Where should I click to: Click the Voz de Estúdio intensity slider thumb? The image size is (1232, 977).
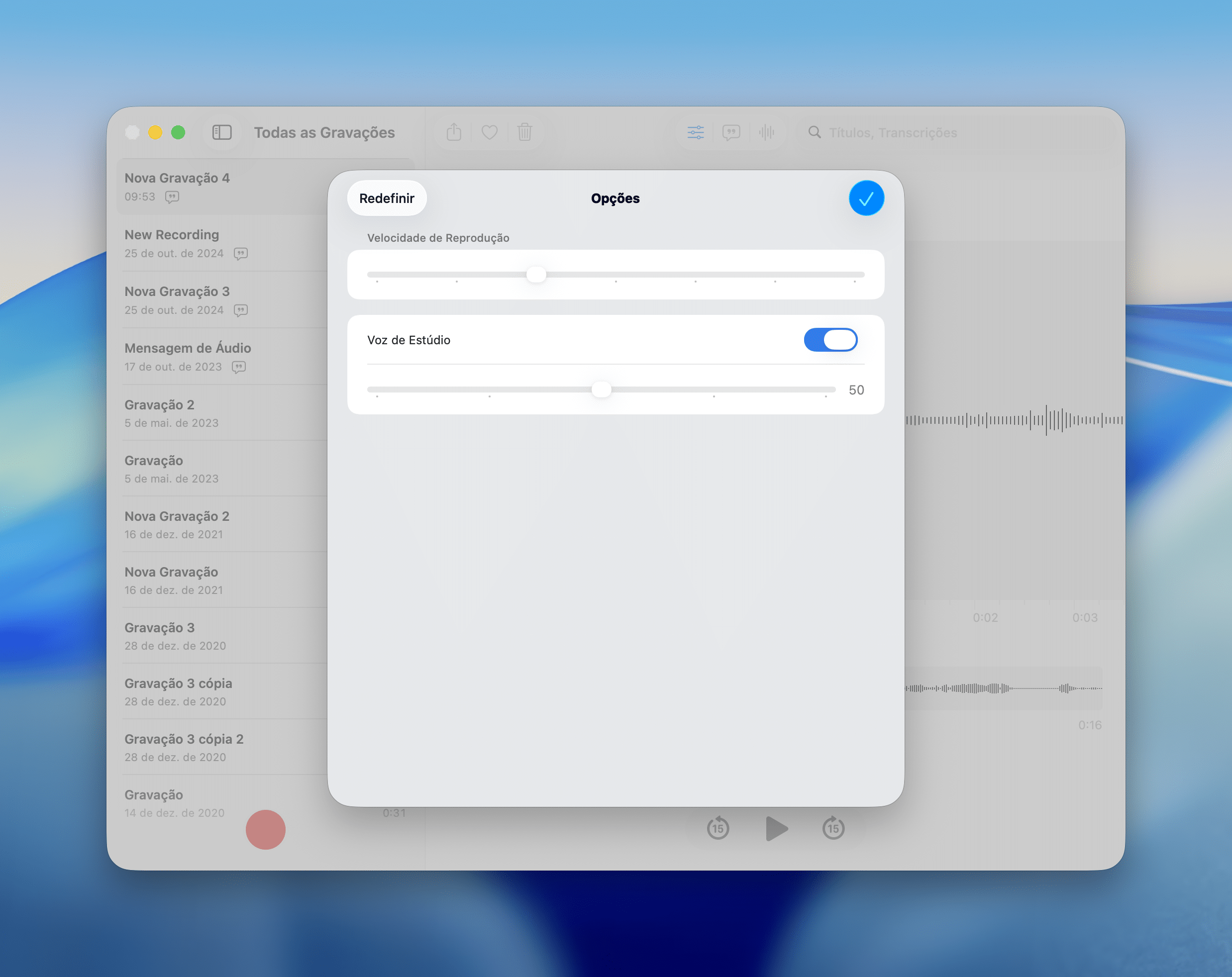(x=601, y=390)
